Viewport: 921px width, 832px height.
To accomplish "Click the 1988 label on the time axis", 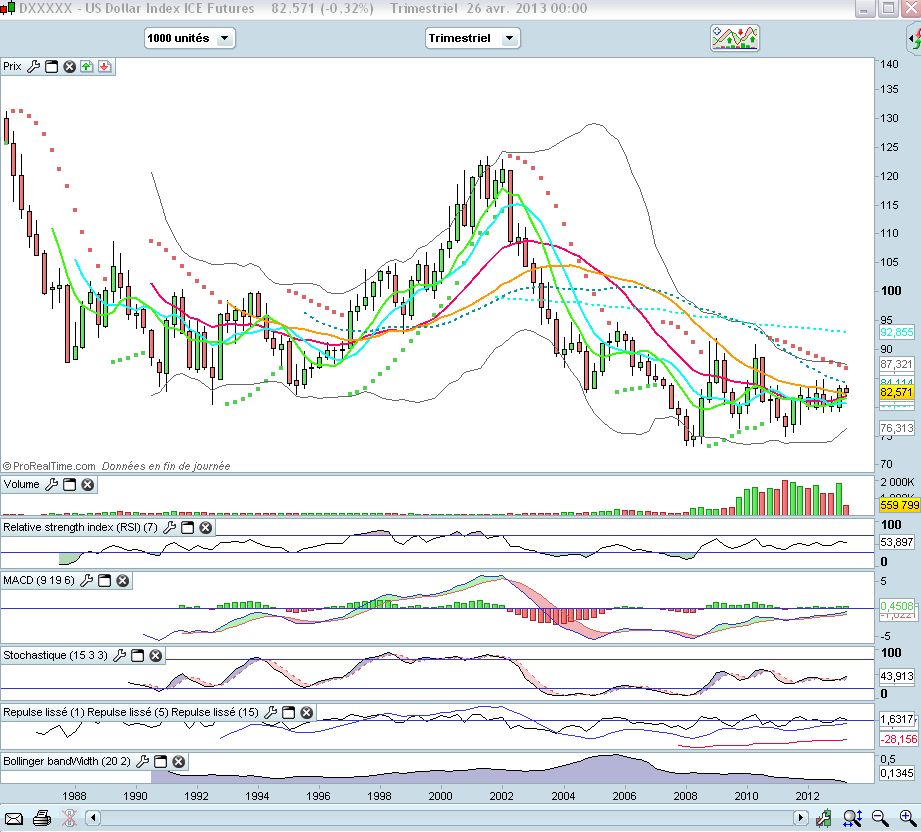I will tap(74, 796).
